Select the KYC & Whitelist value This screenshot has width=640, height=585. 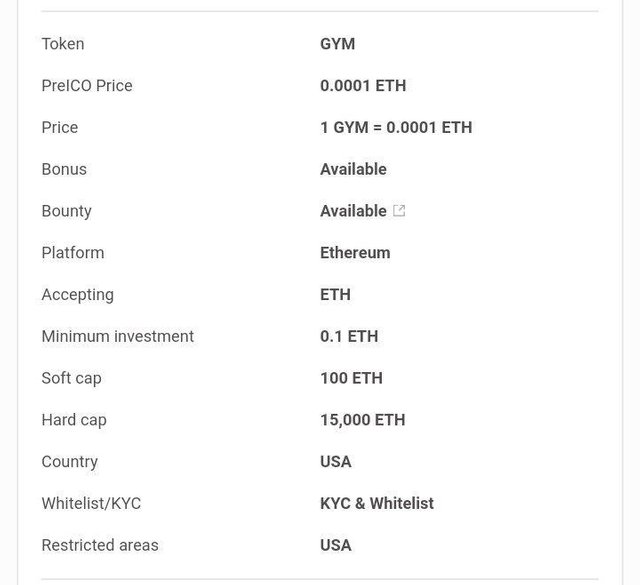pyautogui.click(x=377, y=503)
